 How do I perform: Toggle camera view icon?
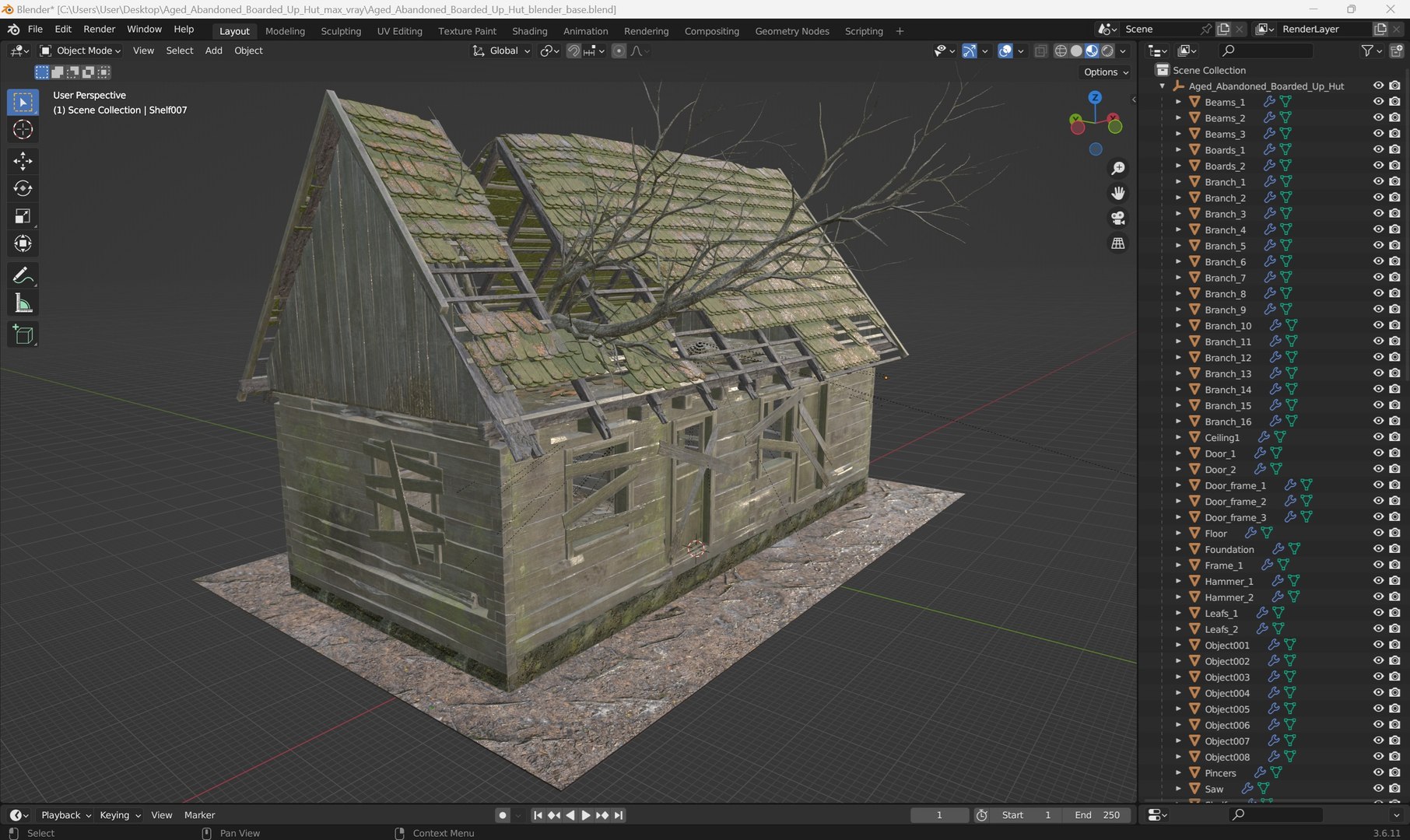click(x=1118, y=218)
